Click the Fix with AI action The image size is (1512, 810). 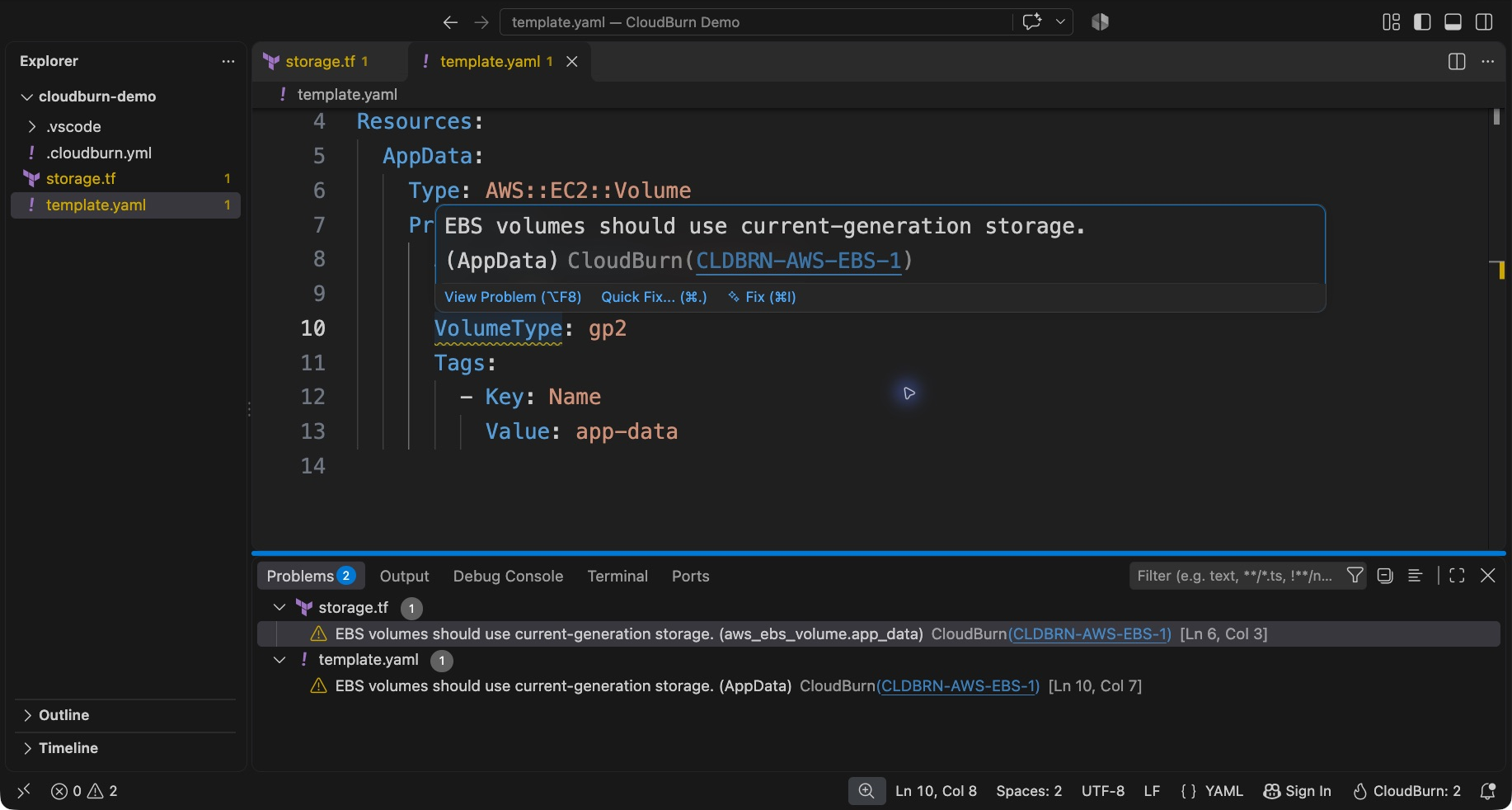762,297
